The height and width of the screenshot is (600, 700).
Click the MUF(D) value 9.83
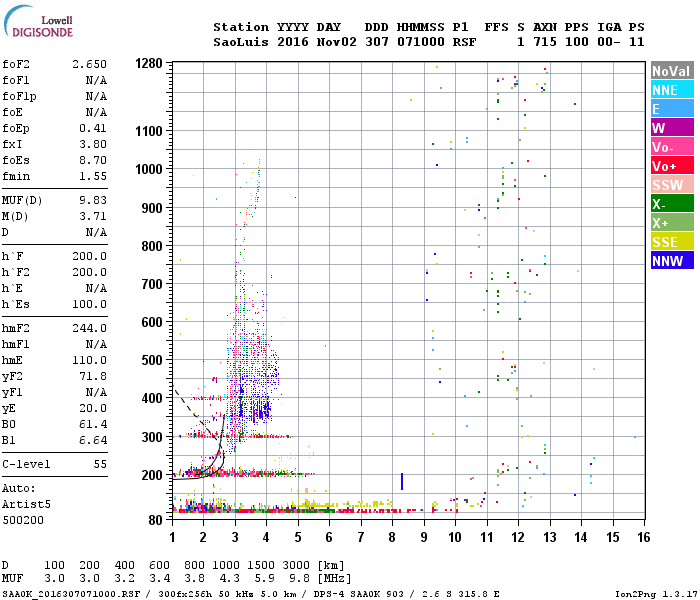[93, 200]
